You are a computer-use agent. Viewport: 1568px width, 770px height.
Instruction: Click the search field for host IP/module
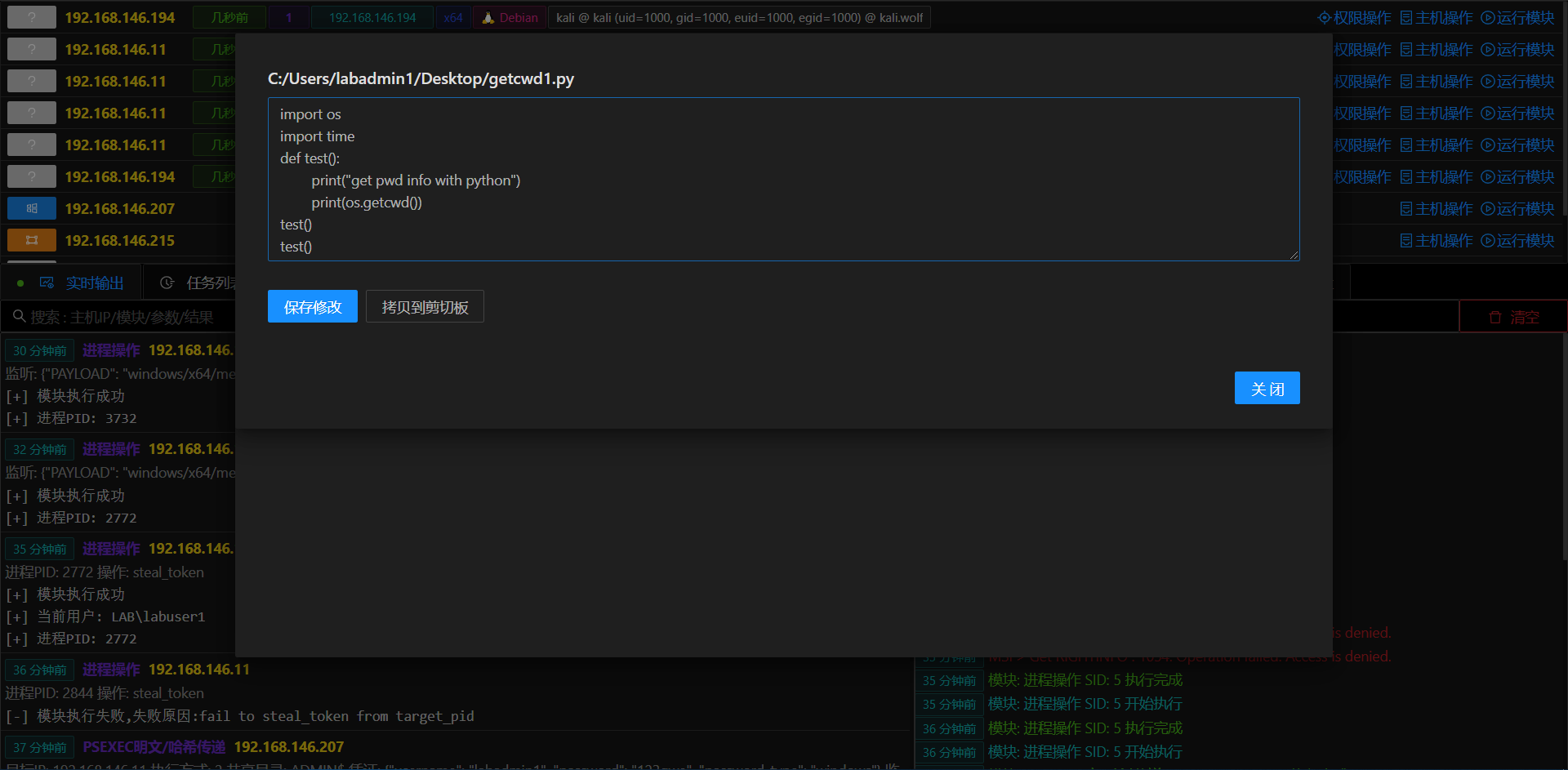point(122,317)
